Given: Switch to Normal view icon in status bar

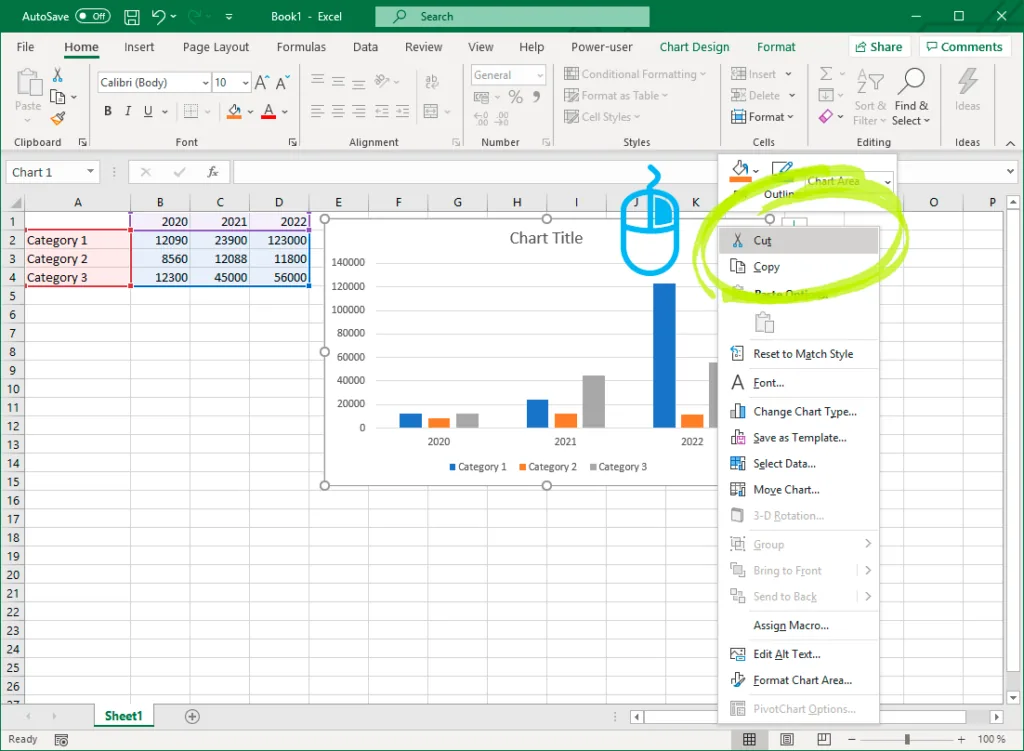Looking at the screenshot, I should pos(749,739).
